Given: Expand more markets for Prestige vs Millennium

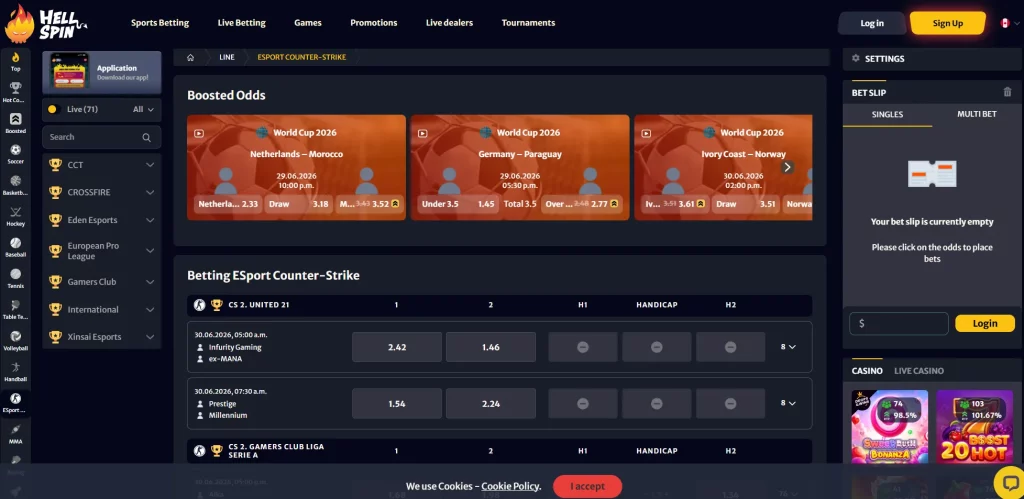Looking at the screenshot, I should coord(788,404).
